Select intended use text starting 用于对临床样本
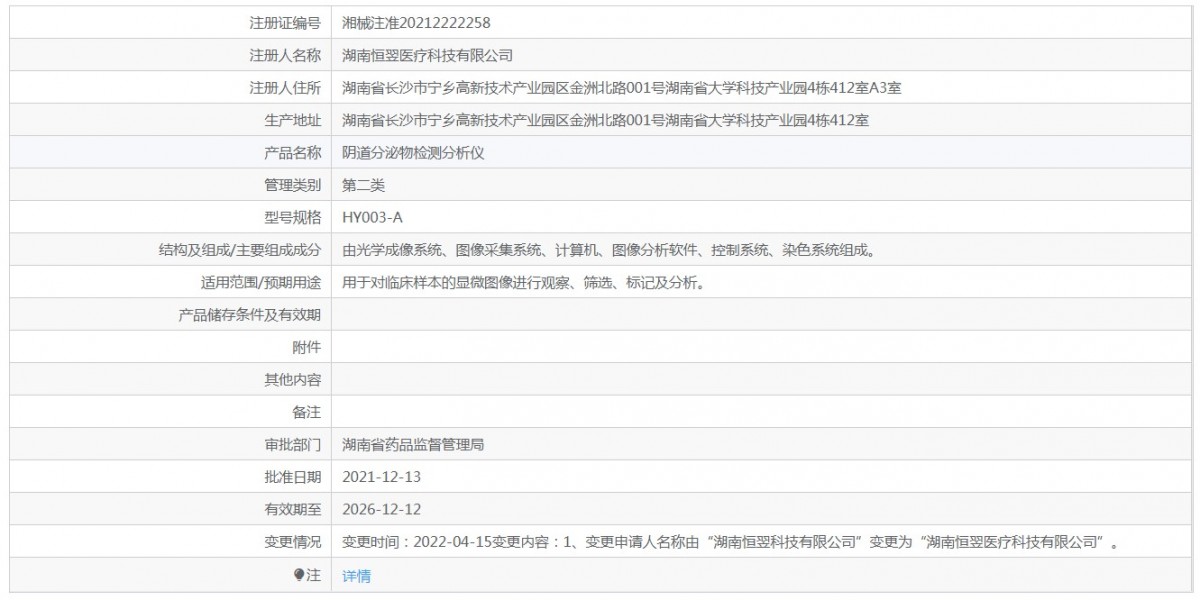 click(525, 283)
